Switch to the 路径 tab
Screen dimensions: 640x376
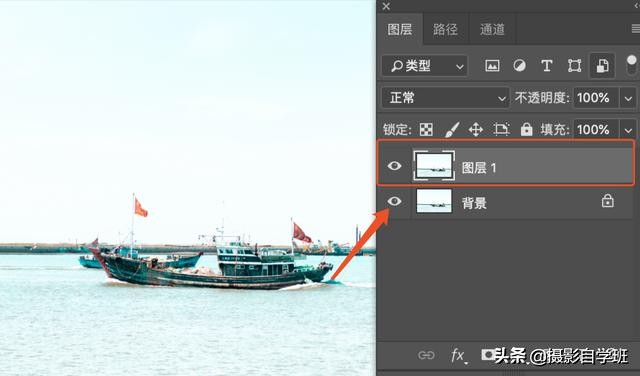click(445, 29)
